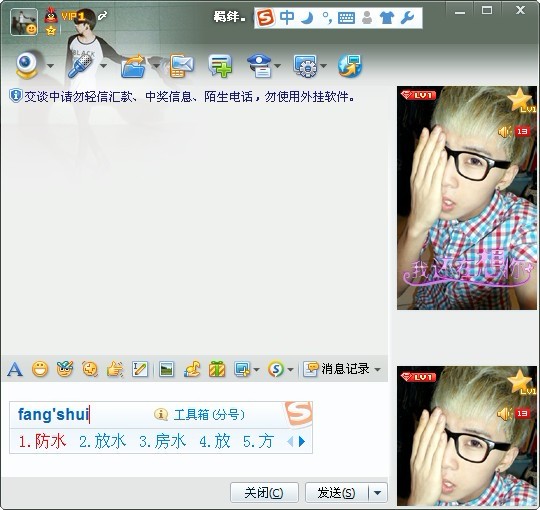
Task: Insert a picture with the image icon
Action: coord(166,370)
